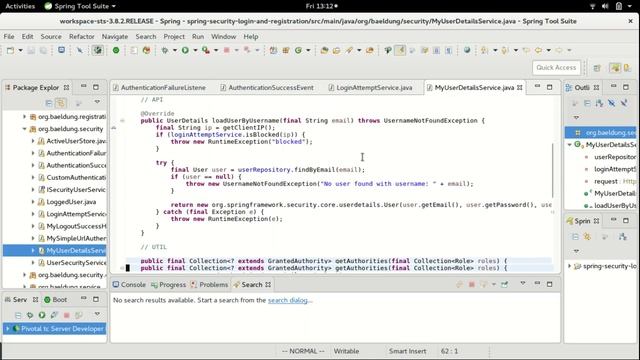
Task: Toggle Show Whitespace Characters toolbar button
Action: click(x=449, y=50)
